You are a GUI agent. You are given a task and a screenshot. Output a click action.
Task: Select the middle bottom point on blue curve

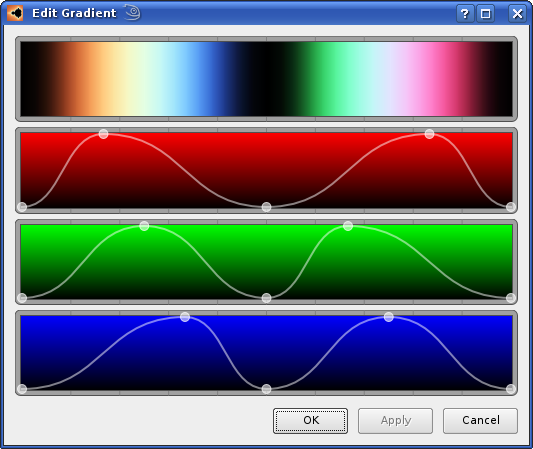[266, 389]
